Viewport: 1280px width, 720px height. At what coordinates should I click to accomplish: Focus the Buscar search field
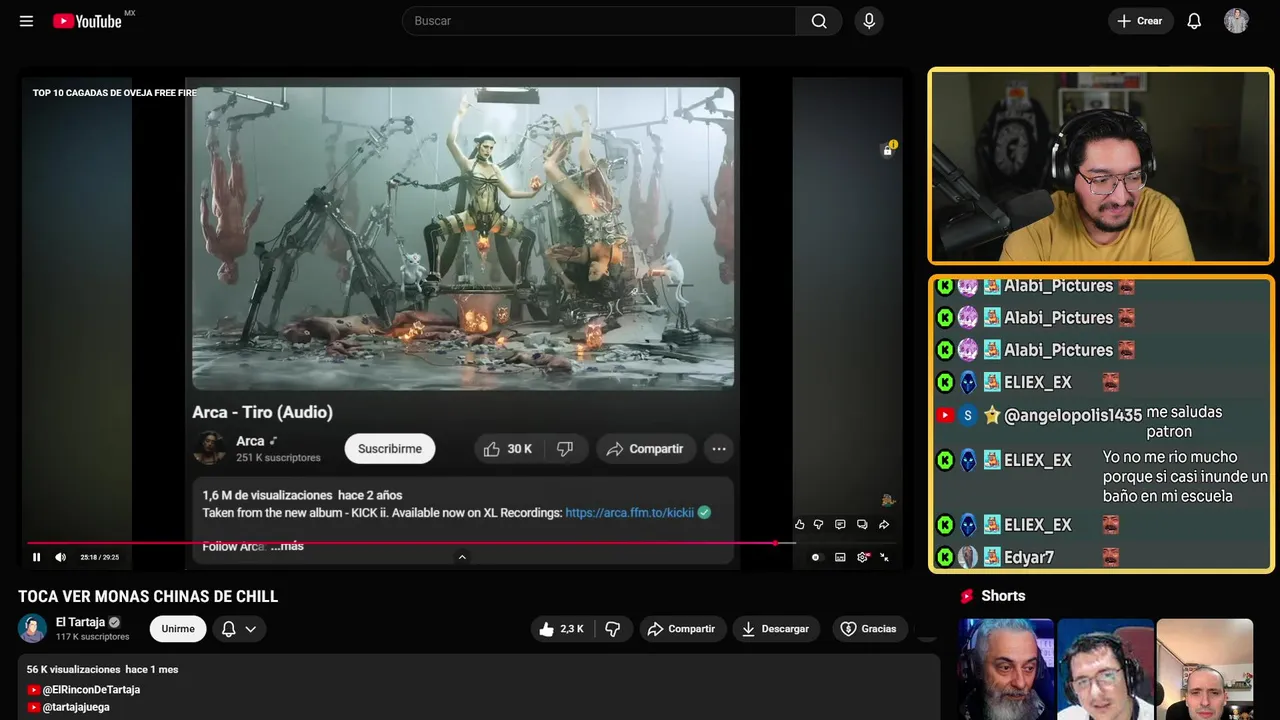pyautogui.click(x=599, y=21)
